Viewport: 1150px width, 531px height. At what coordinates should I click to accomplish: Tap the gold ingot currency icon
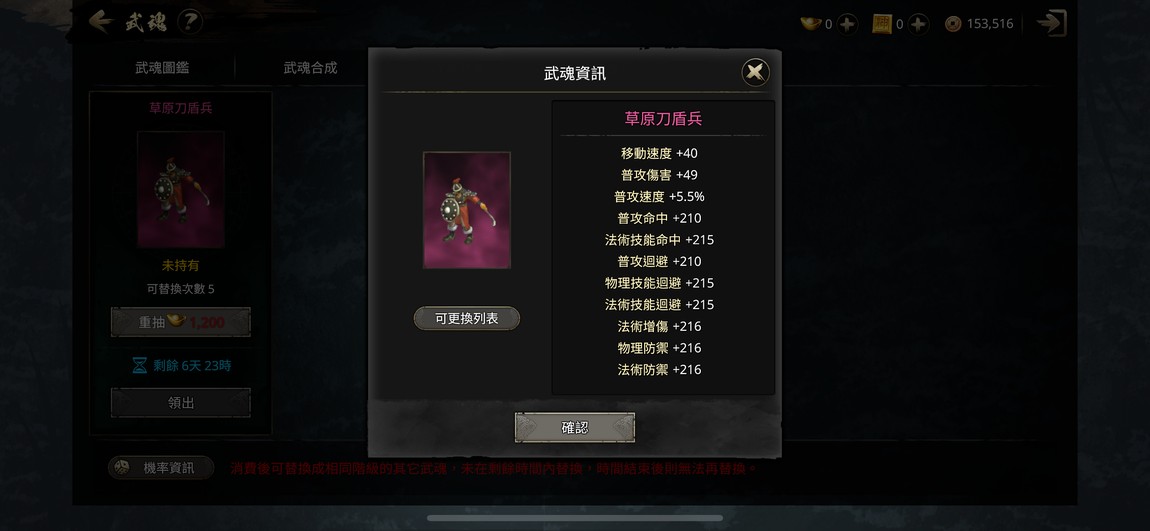click(x=811, y=24)
